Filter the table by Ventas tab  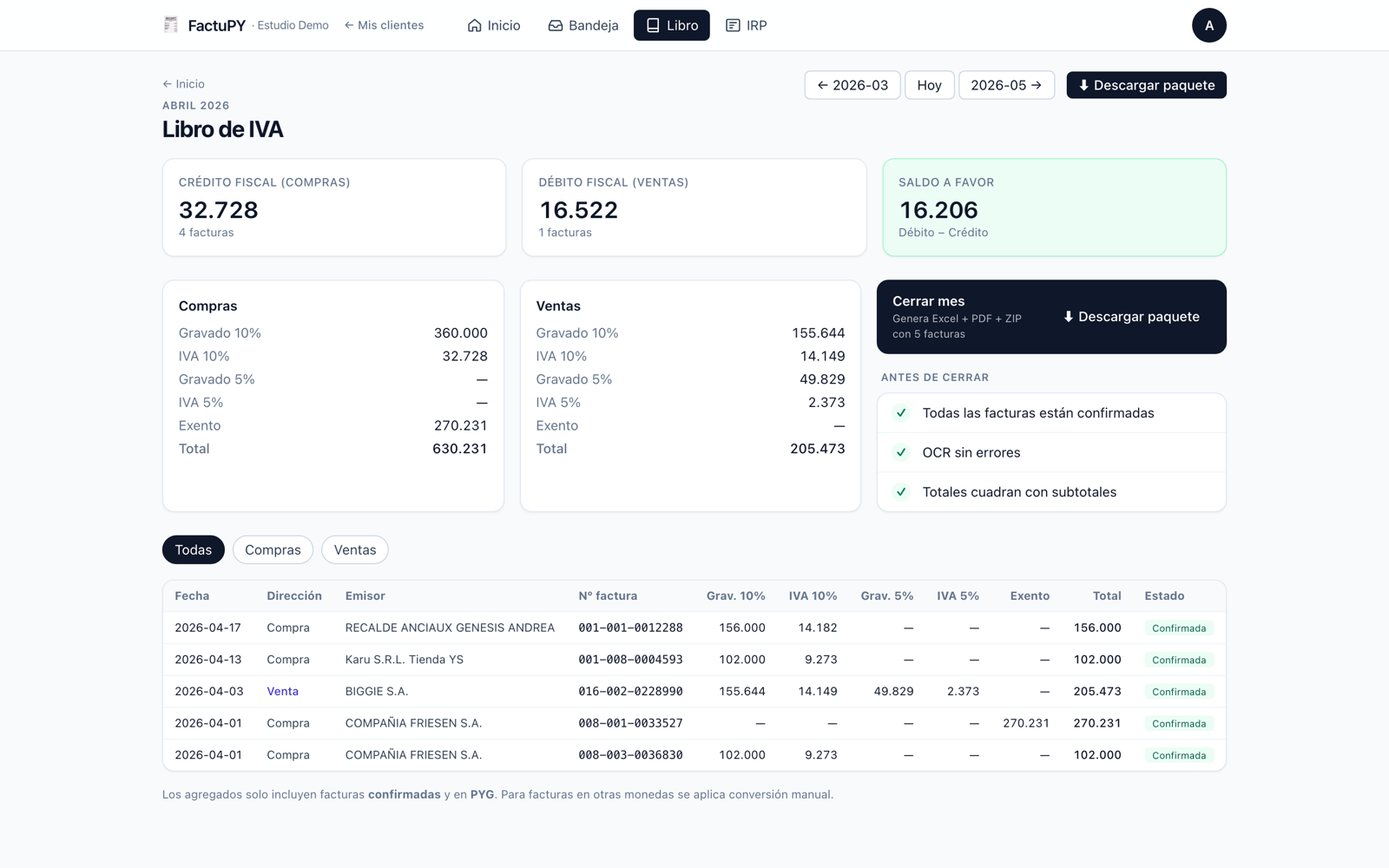pyautogui.click(x=355, y=549)
